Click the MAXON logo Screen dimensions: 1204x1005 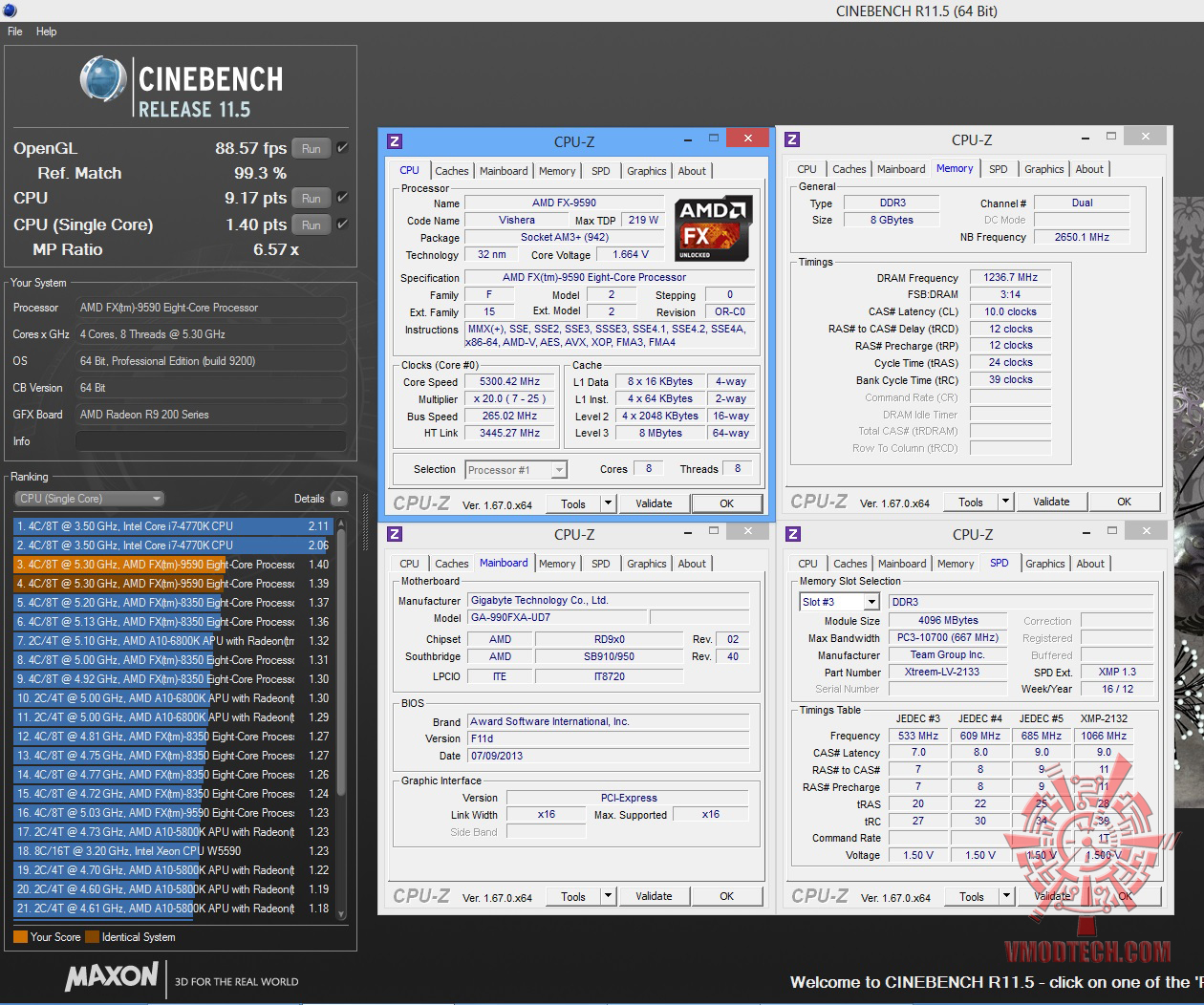[111, 976]
